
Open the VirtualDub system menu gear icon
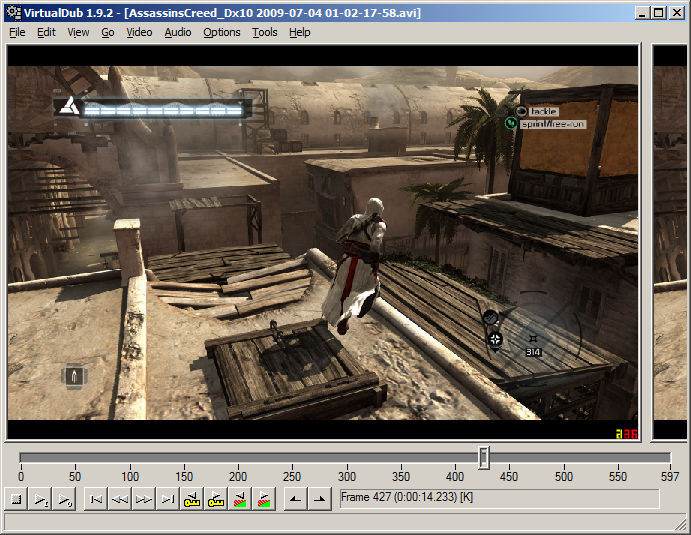[x=14, y=13]
